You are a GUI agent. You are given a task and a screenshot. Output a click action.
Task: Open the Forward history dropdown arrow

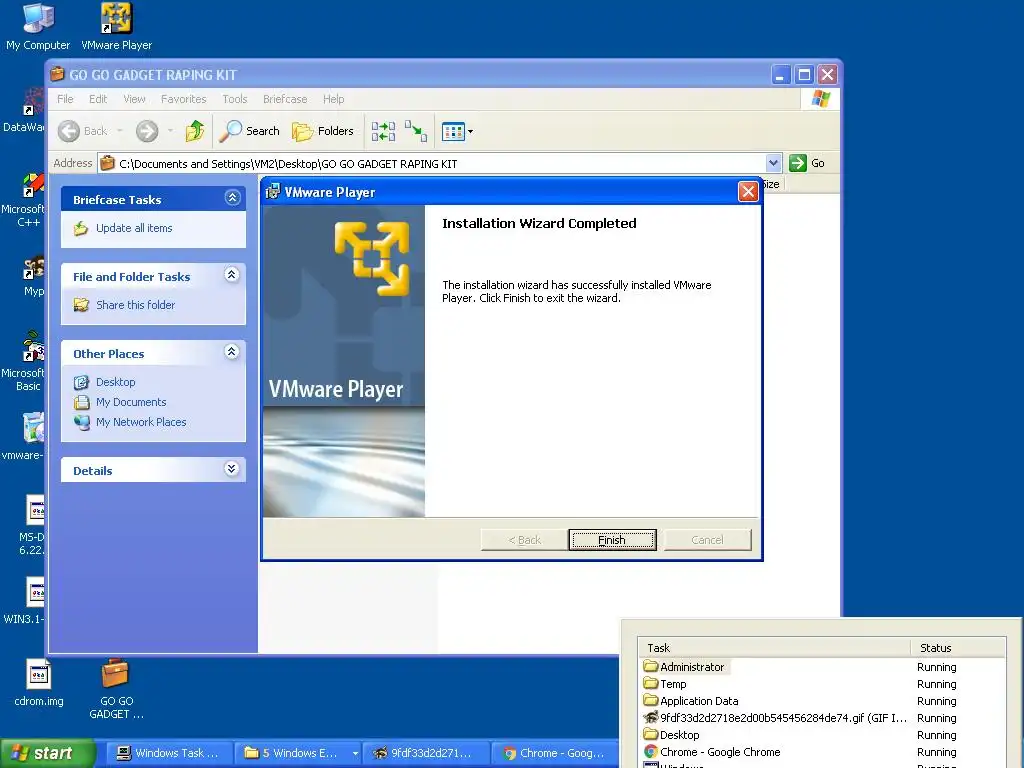click(x=170, y=131)
